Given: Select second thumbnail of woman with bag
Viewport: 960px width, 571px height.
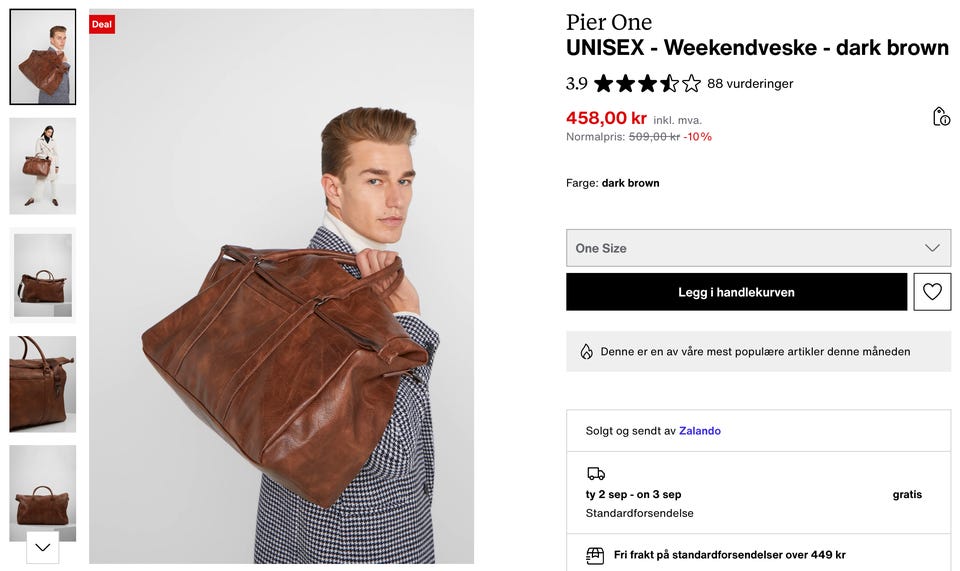Looking at the screenshot, I should coord(43,166).
